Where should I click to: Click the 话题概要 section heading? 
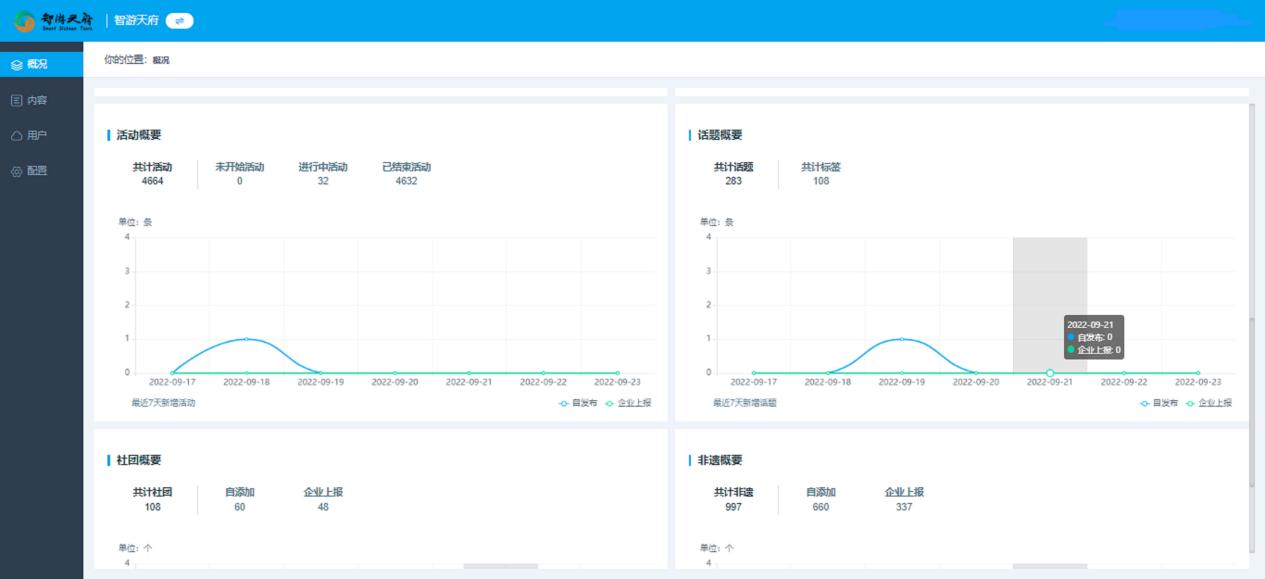point(720,135)
